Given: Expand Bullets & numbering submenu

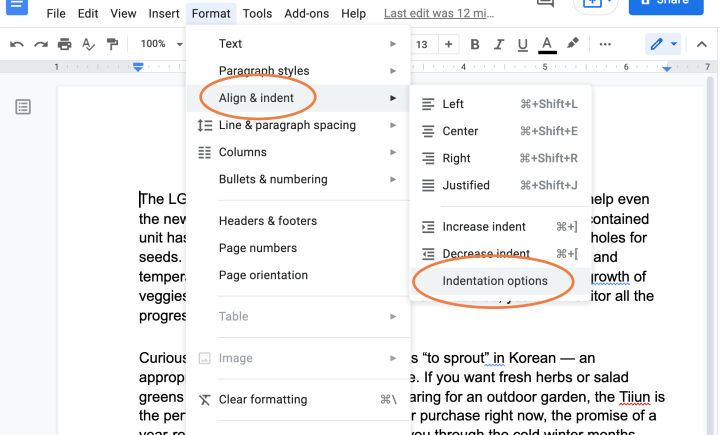Looking at the screenshot, I should 298,179.
